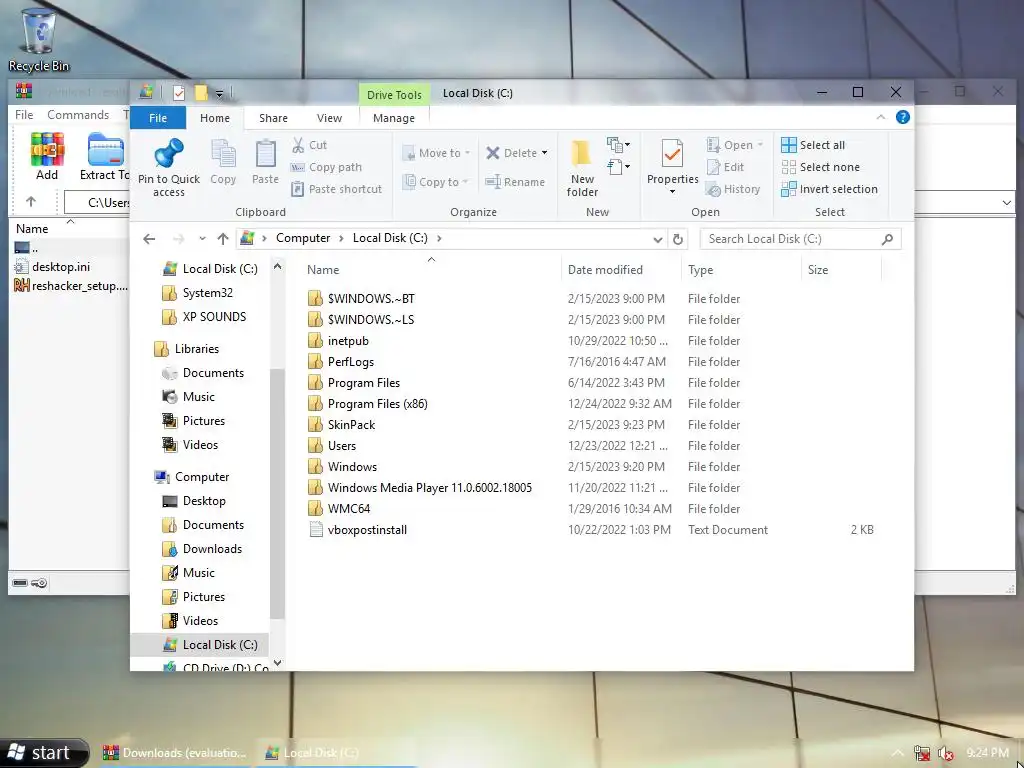The width and height of the screenshot is (1024, 768).
Task: Switch to the View tab
Action: (x=329, y=118)
